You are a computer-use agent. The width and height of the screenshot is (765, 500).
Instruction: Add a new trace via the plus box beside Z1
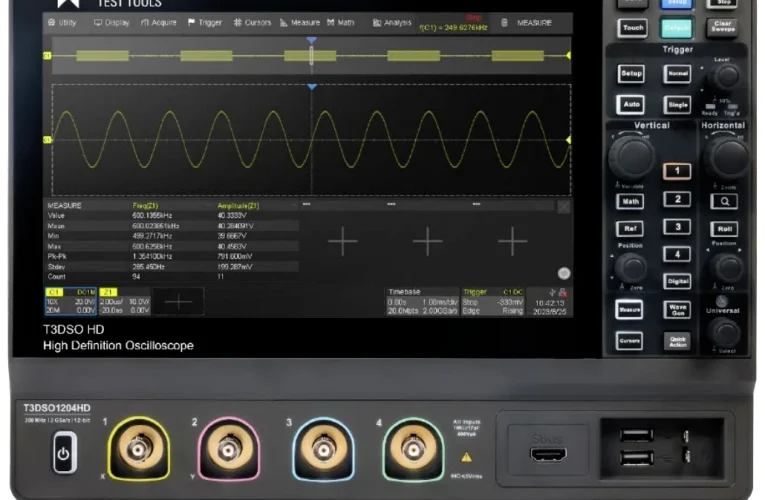tap(179, 302)
